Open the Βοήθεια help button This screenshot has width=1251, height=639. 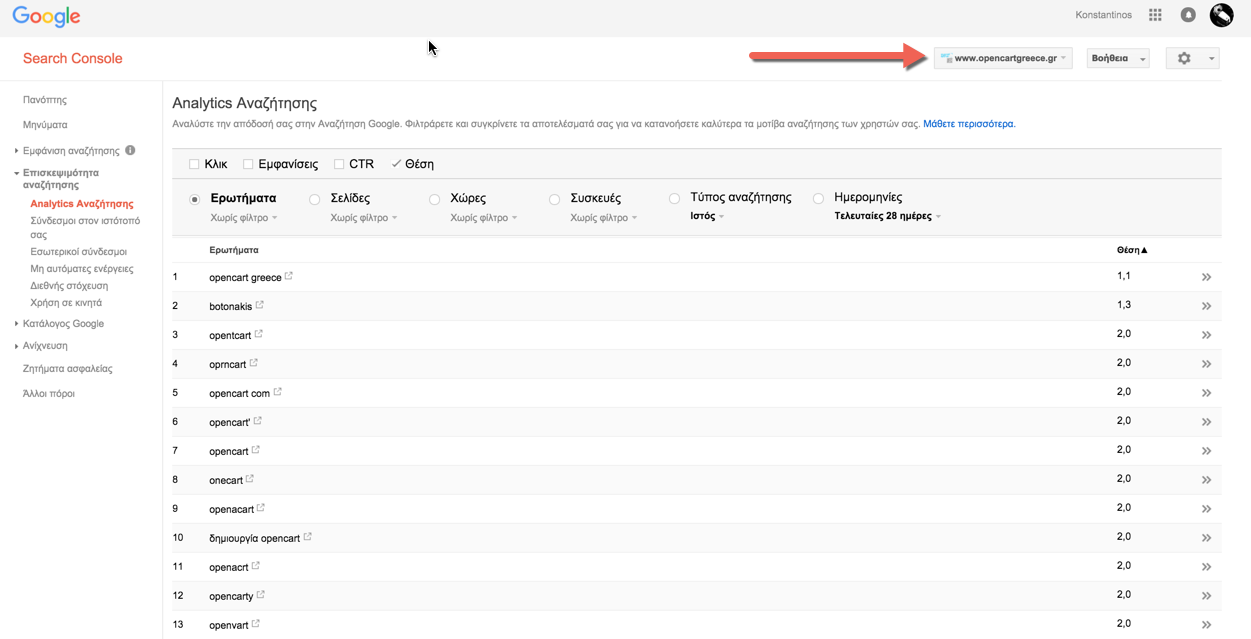pos(1118,58)
